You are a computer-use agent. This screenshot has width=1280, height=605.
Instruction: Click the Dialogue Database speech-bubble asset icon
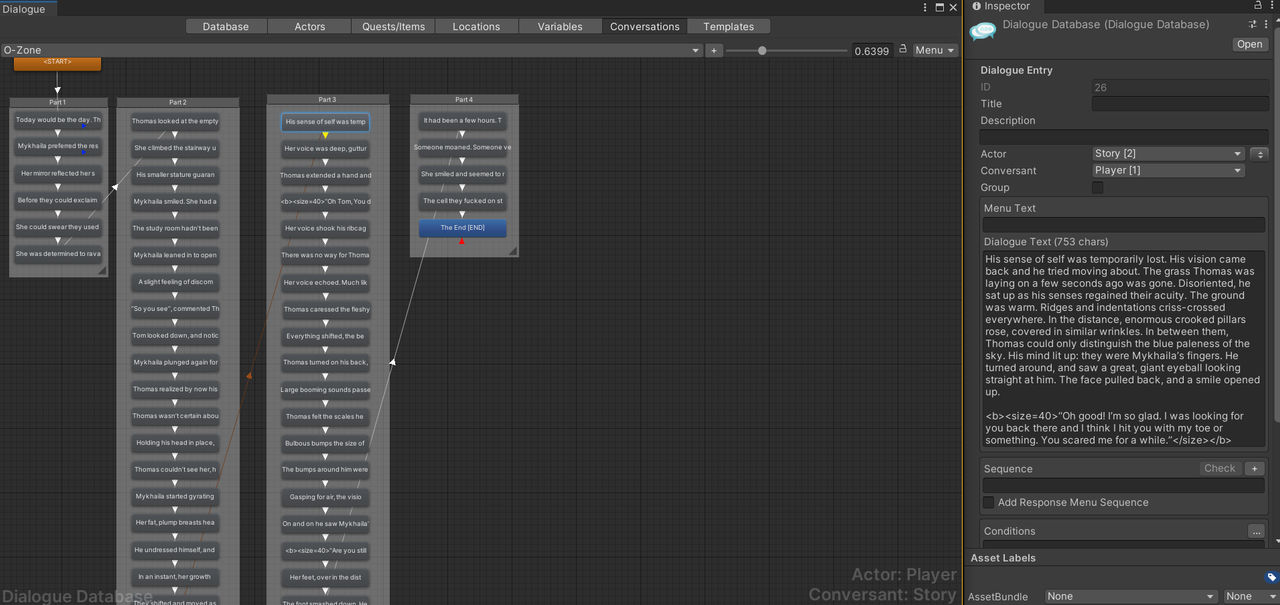tap(983, 32)
